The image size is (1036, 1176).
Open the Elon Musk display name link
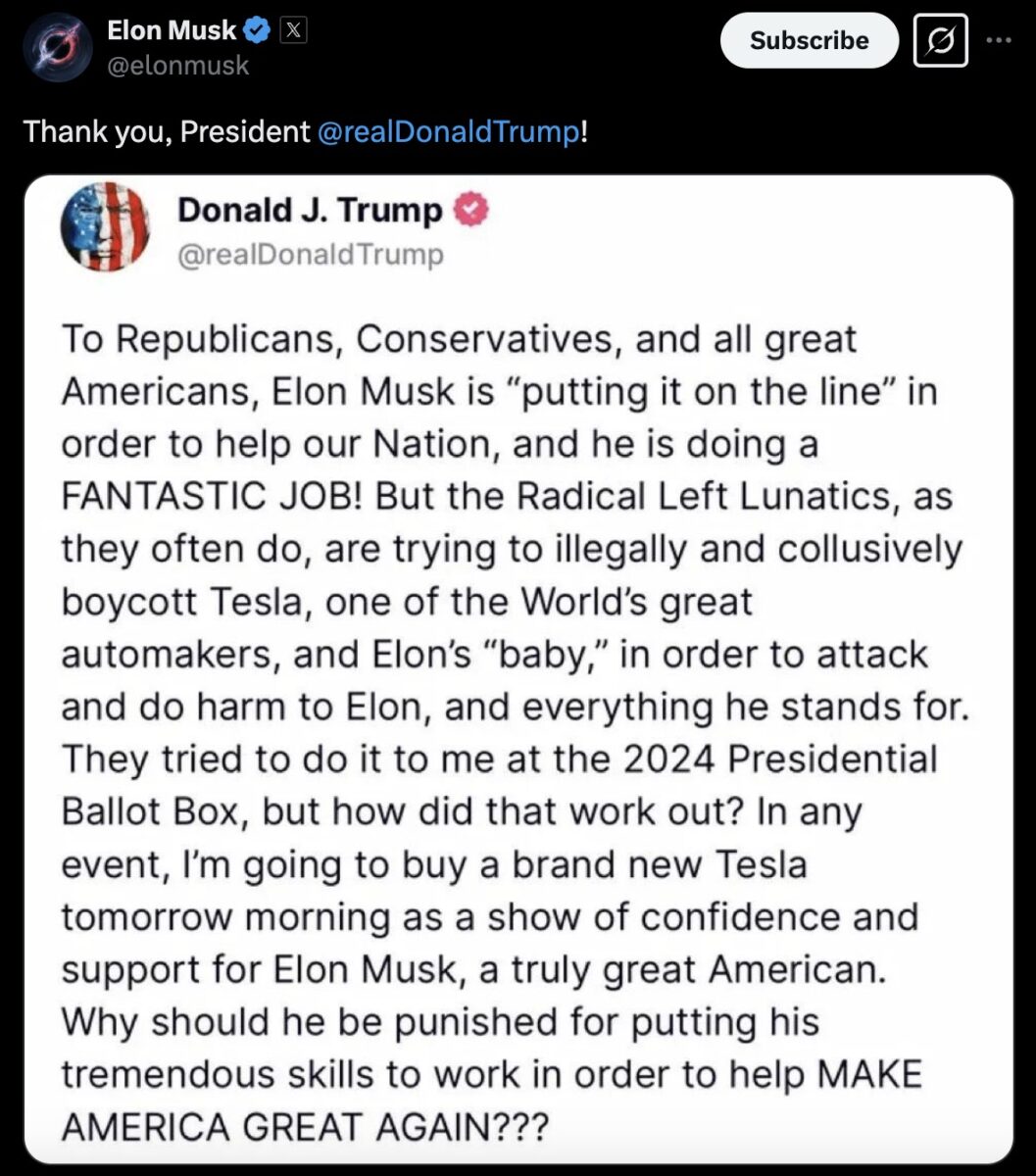[172, 31]
